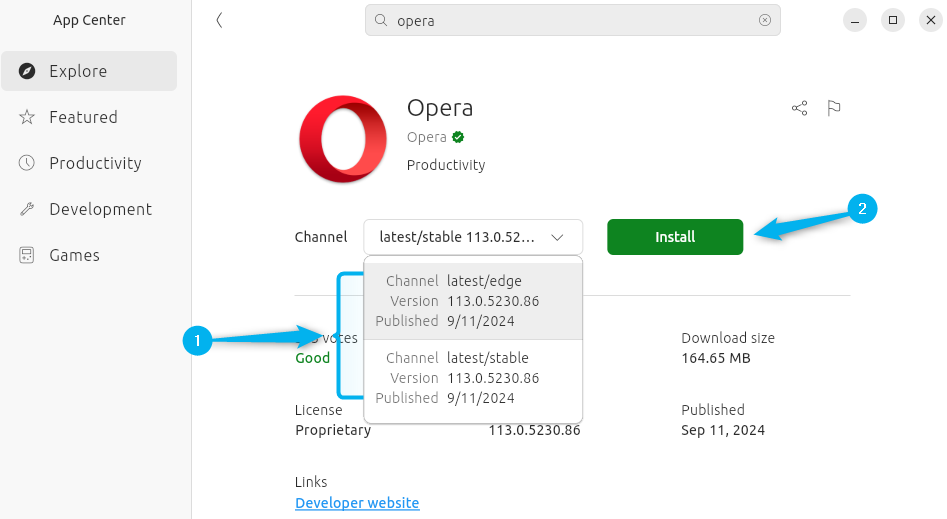Click the green verified publisher badge
This screenshot has height=519, width=947.
pos(458,137)
